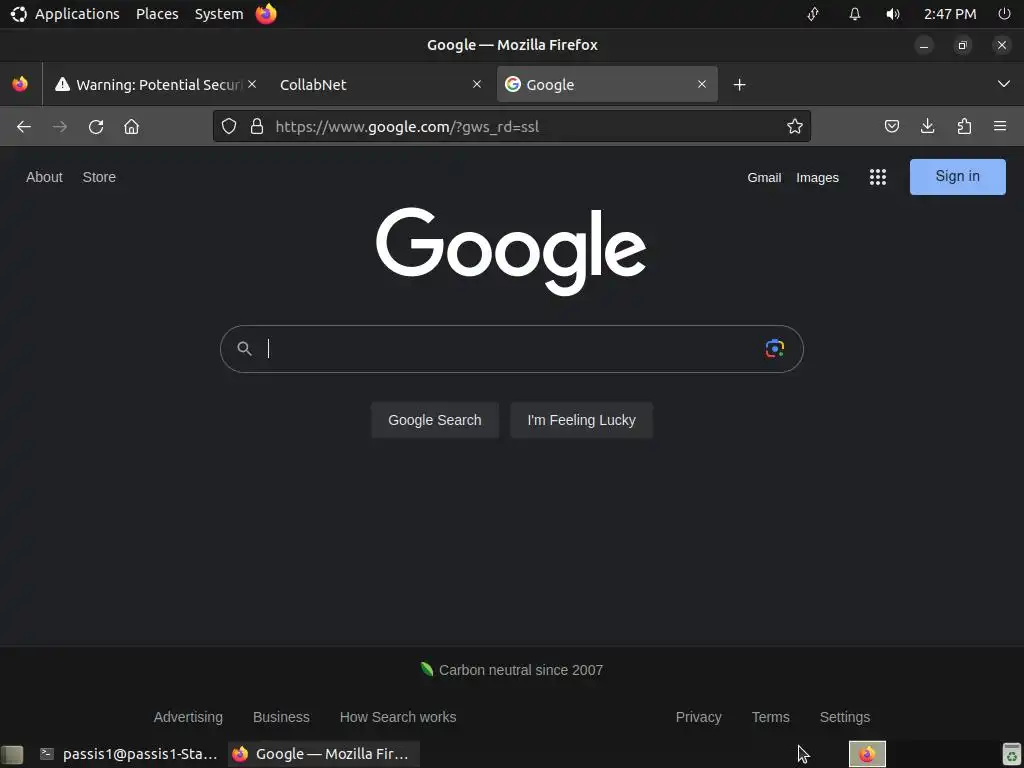The width and height of the screenshot is (1024, 768).
Task: Select the workspace switcher Firefox thumbnail
Action: point(867,754)
